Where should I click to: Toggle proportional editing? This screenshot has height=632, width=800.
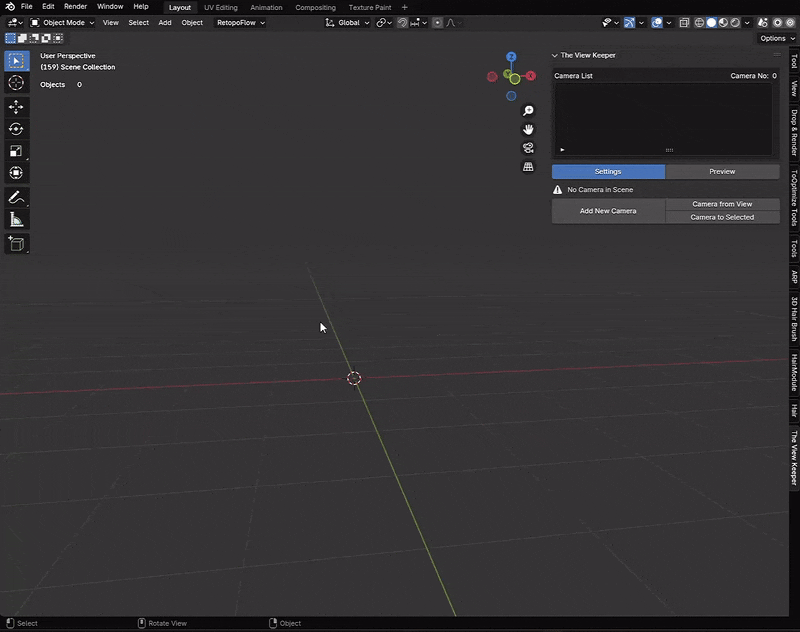coord(437,22)
